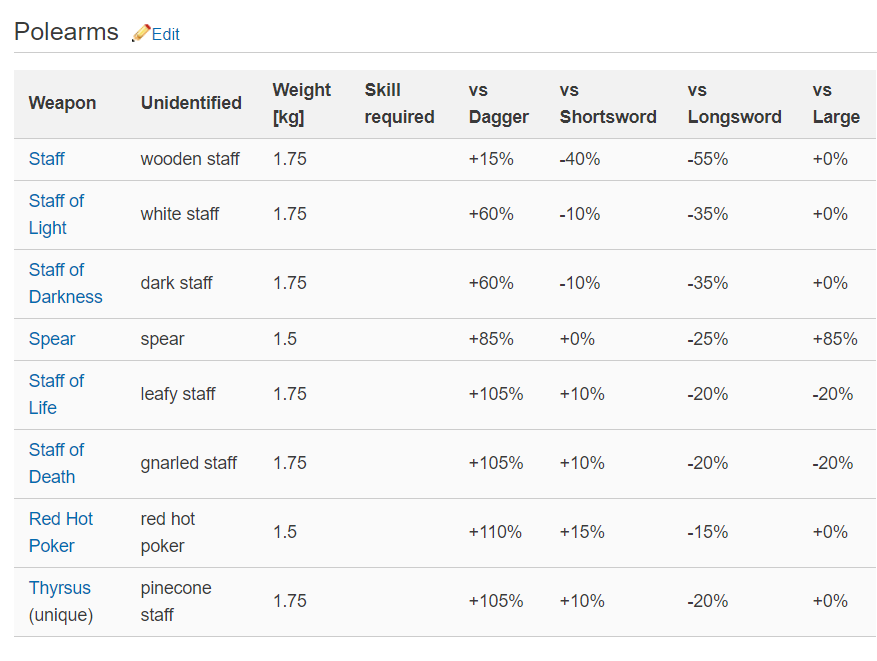Click the Unidentified column header

191,103
